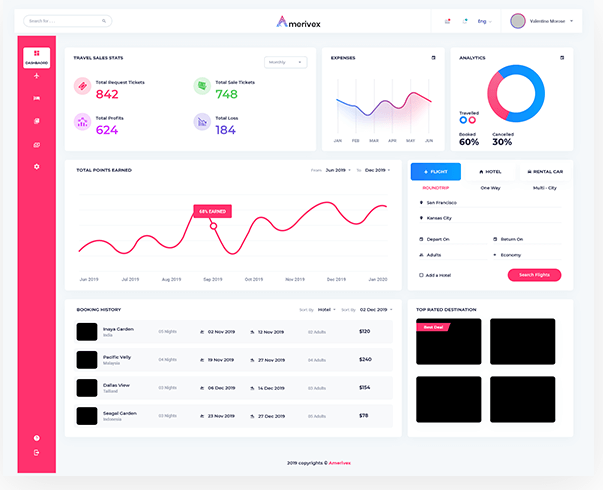Click the help question mark icon
Viewport: 603px width, 490px height.
tap(36, 438)
